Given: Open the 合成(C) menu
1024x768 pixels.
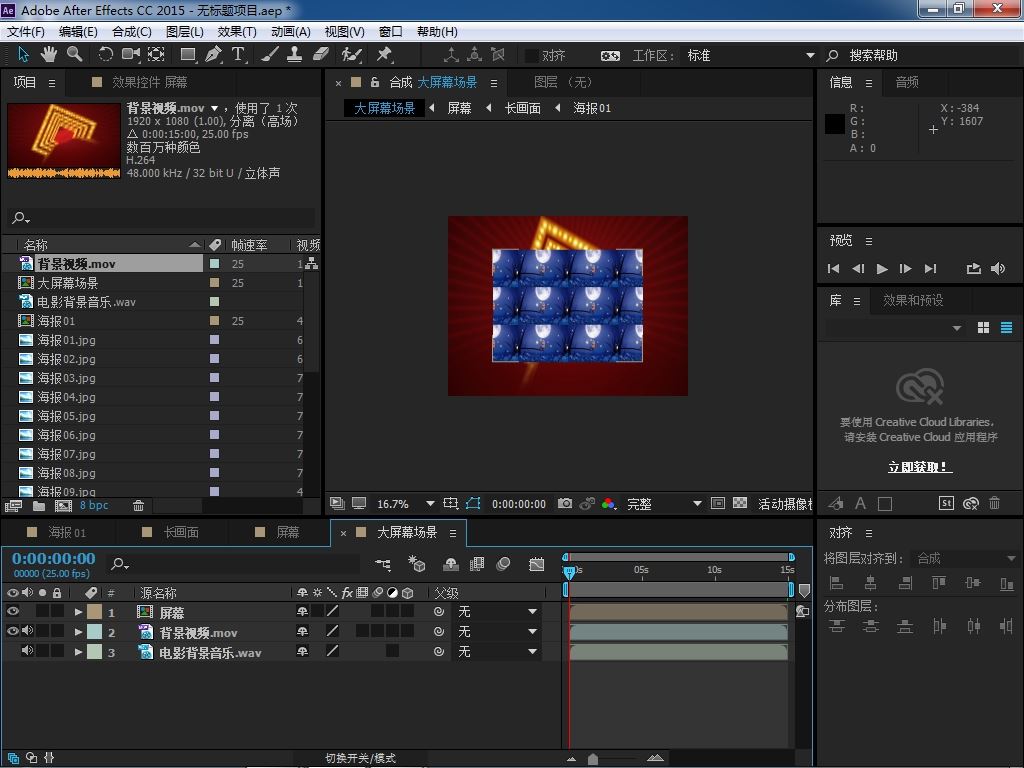Looking at the screenshot, I should (x=131, y=32).
